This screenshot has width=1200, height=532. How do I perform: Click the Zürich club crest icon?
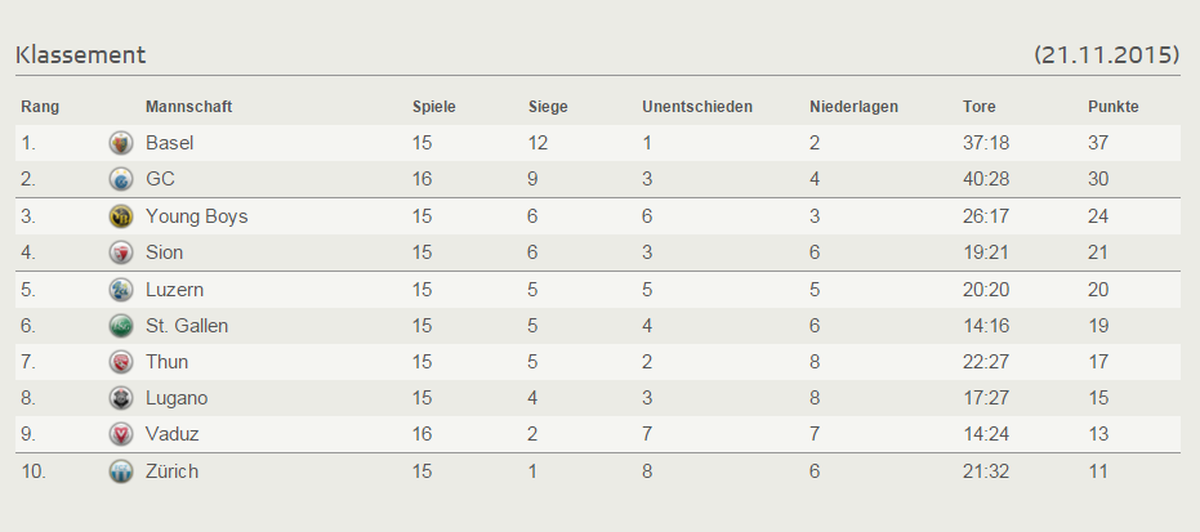[121, 471]
